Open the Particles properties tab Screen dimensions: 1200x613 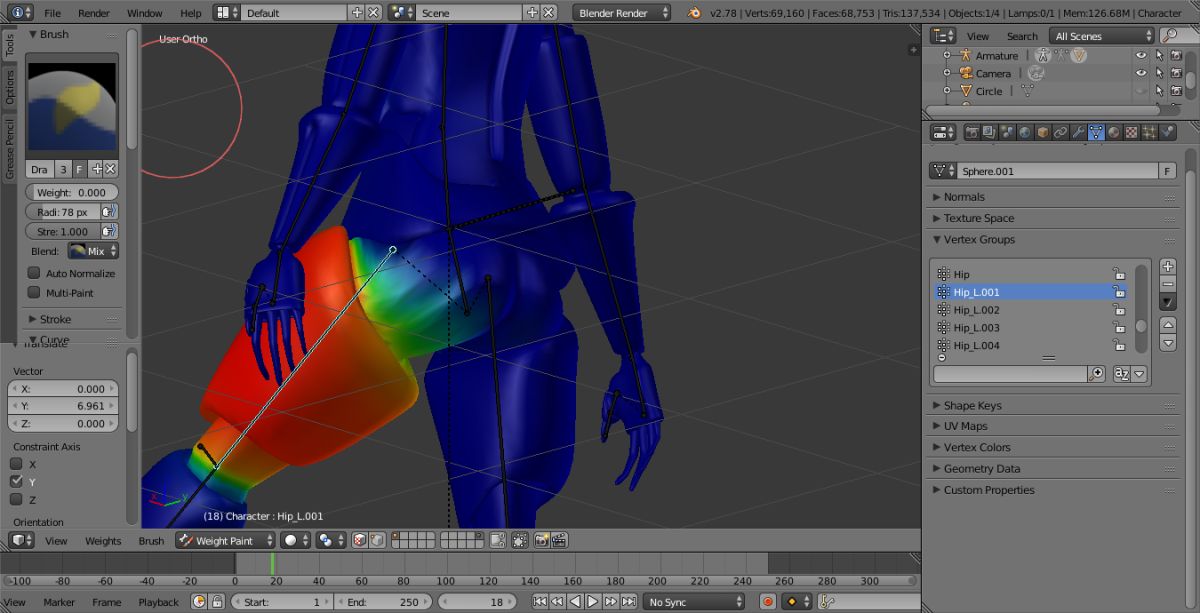[x=1149, y=132]
